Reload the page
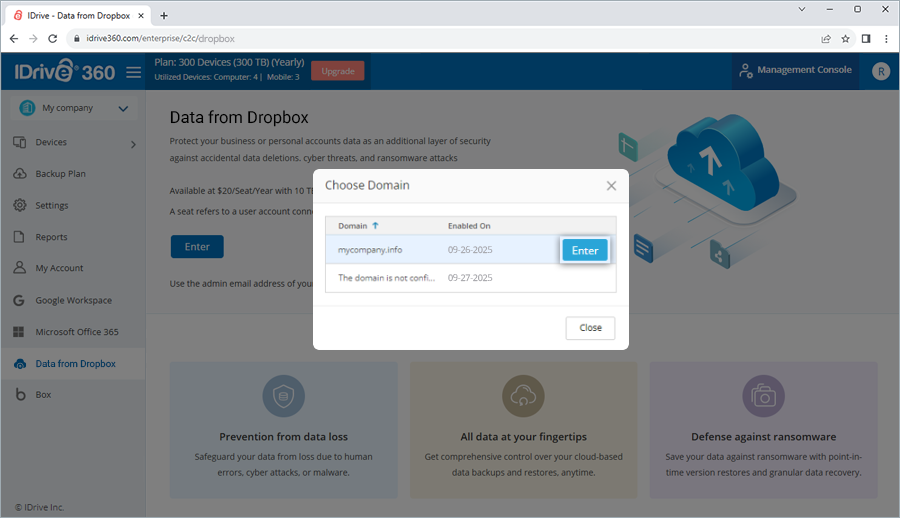Viewport: 900px width, 518px height. click(x=52, y=38)
